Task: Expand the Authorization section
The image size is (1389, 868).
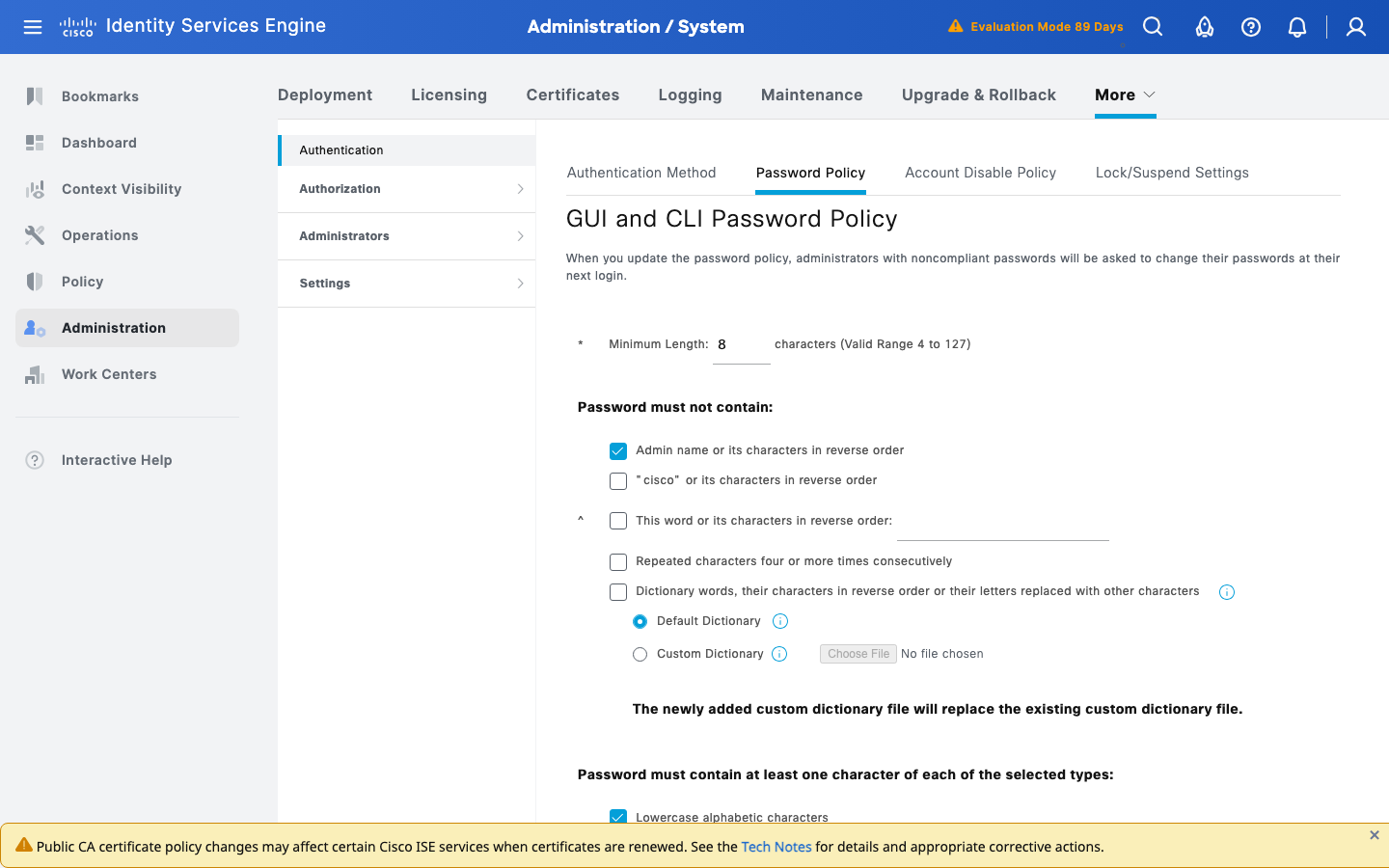Action: 406,189
